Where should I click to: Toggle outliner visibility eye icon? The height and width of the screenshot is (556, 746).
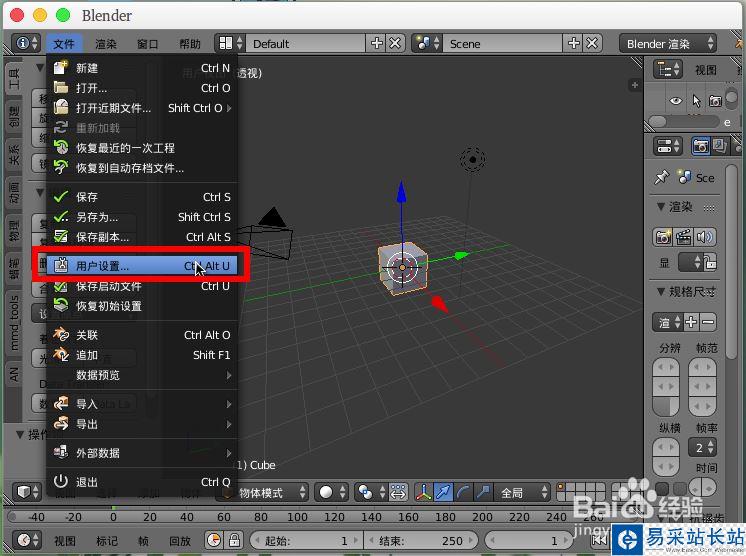676,101
